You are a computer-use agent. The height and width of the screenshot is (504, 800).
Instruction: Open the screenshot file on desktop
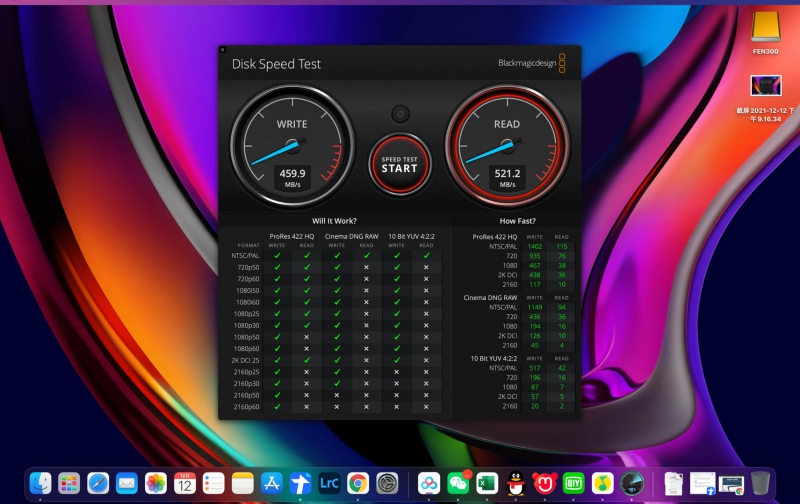click(x=765, y=98)
